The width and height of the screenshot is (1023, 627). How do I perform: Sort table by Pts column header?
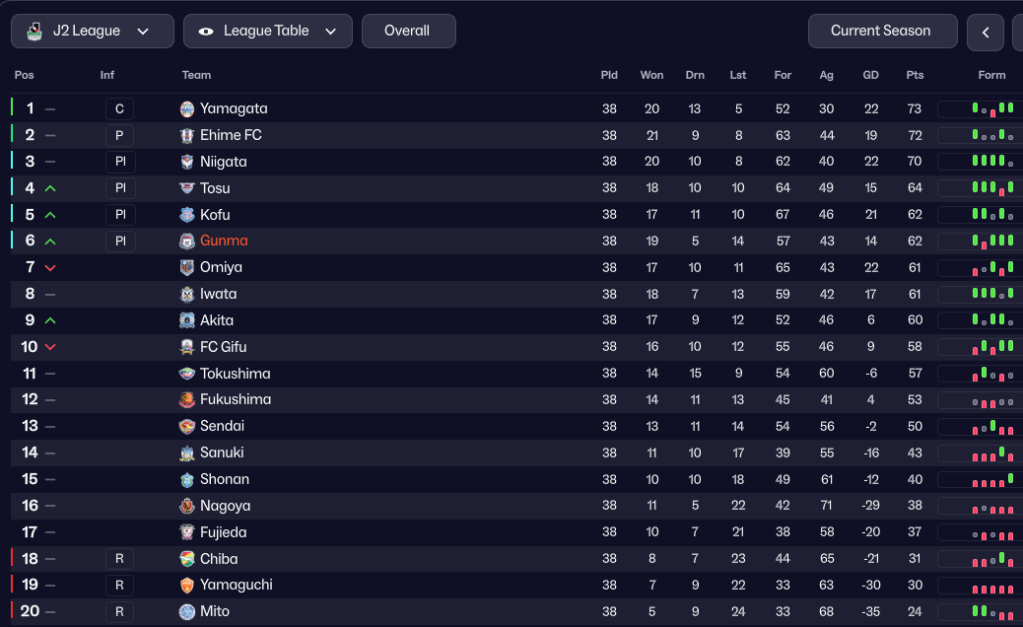(x=915, y=75)
